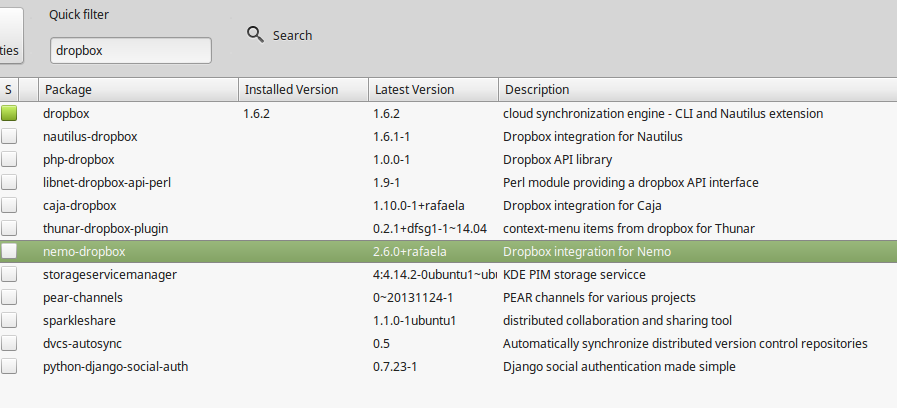Sort by Description column header
The width and height of the screenshot is (897, 408).
click(698, 90)
